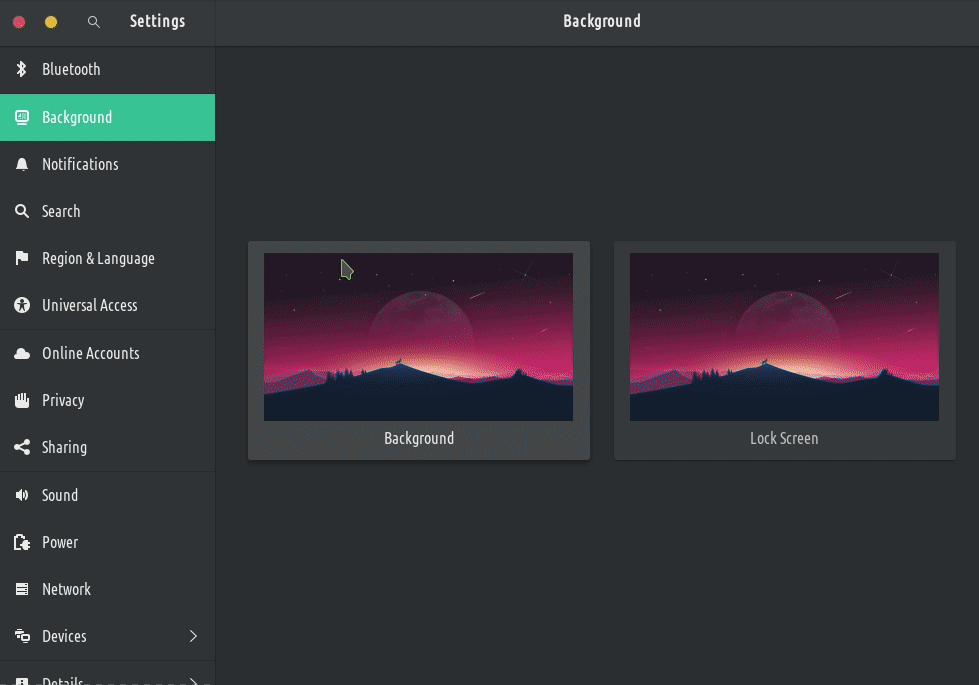Expand Devices using its chevron arrow
This screenshot has width=979, height=685.
pyautogui.click(x=193, y=637)
